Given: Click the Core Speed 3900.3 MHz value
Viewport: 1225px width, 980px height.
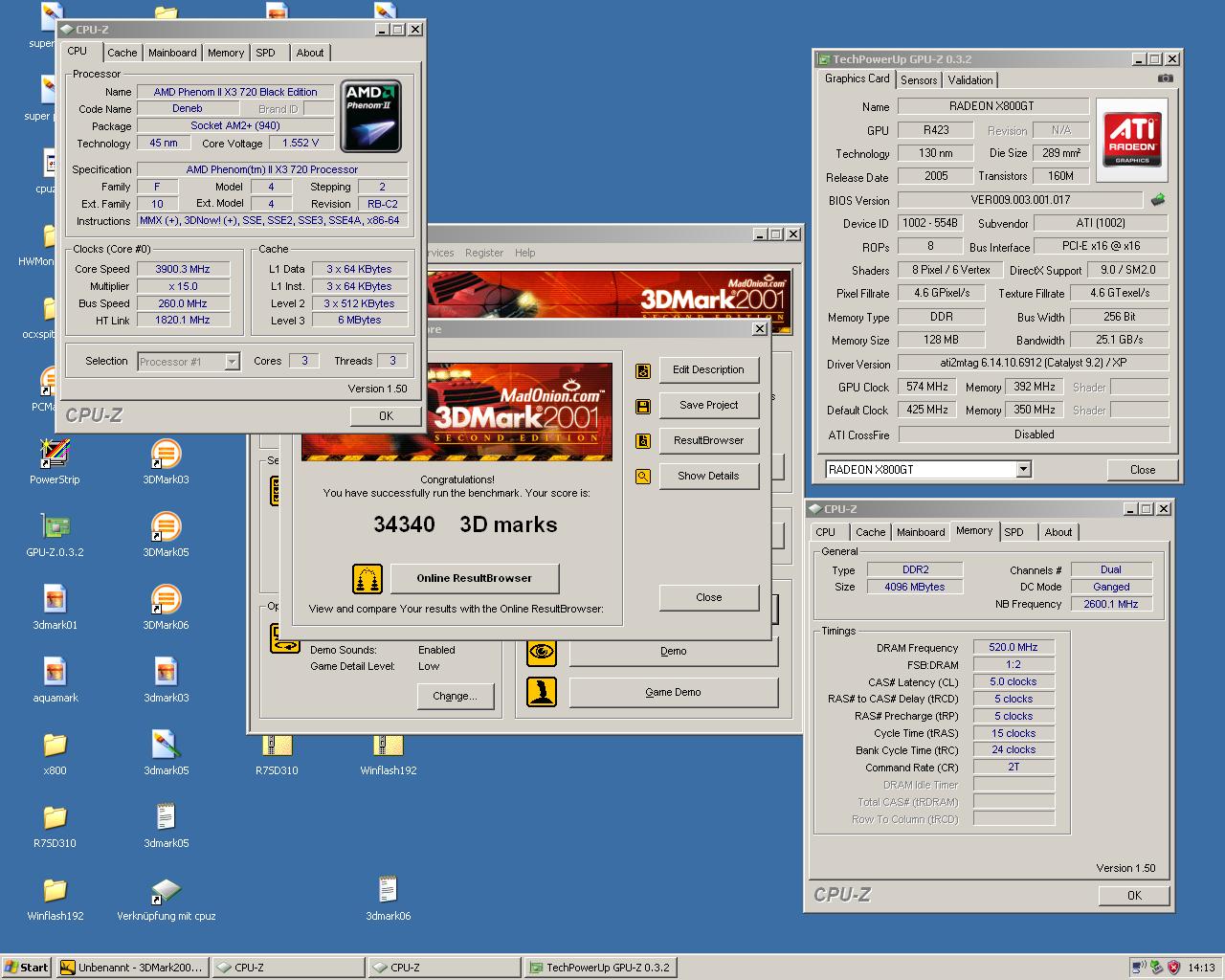Looking at the screenshot, I should coord(183,269).
